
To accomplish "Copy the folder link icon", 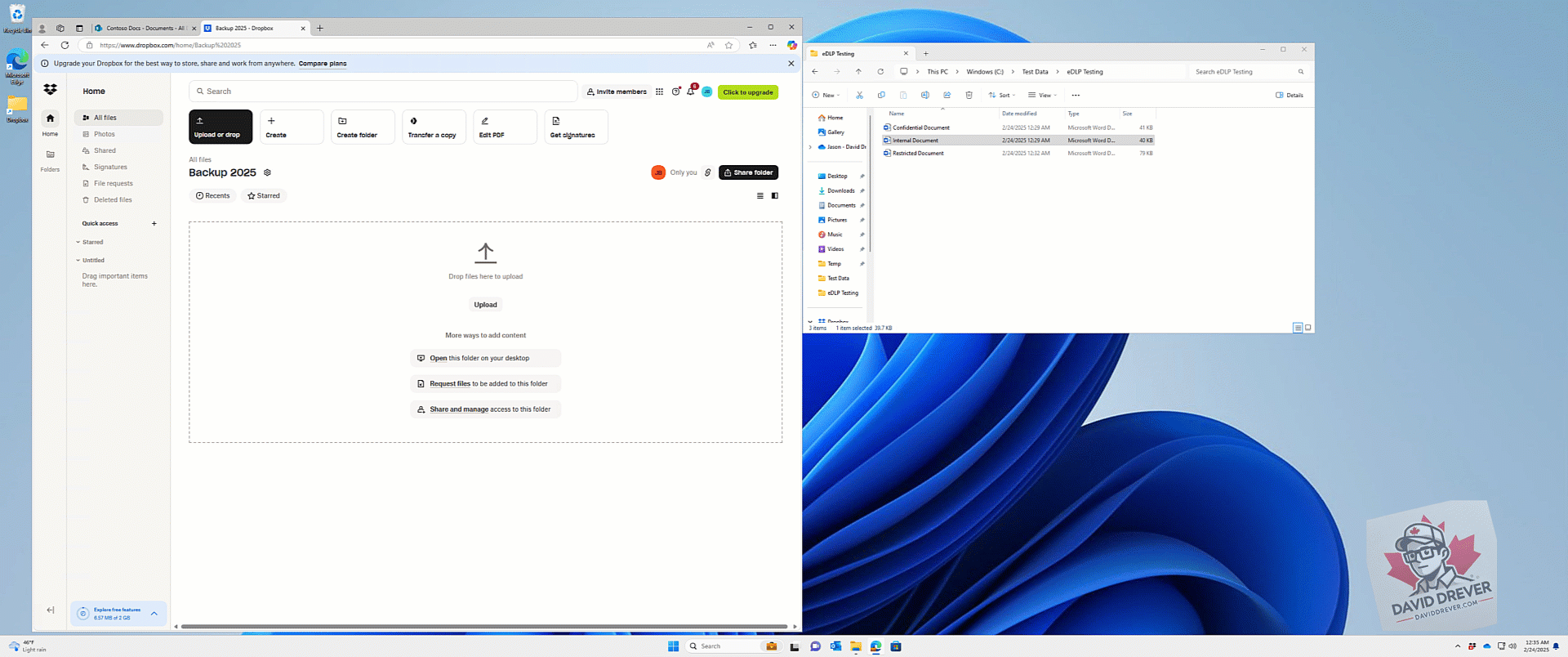I will [708, 172].
